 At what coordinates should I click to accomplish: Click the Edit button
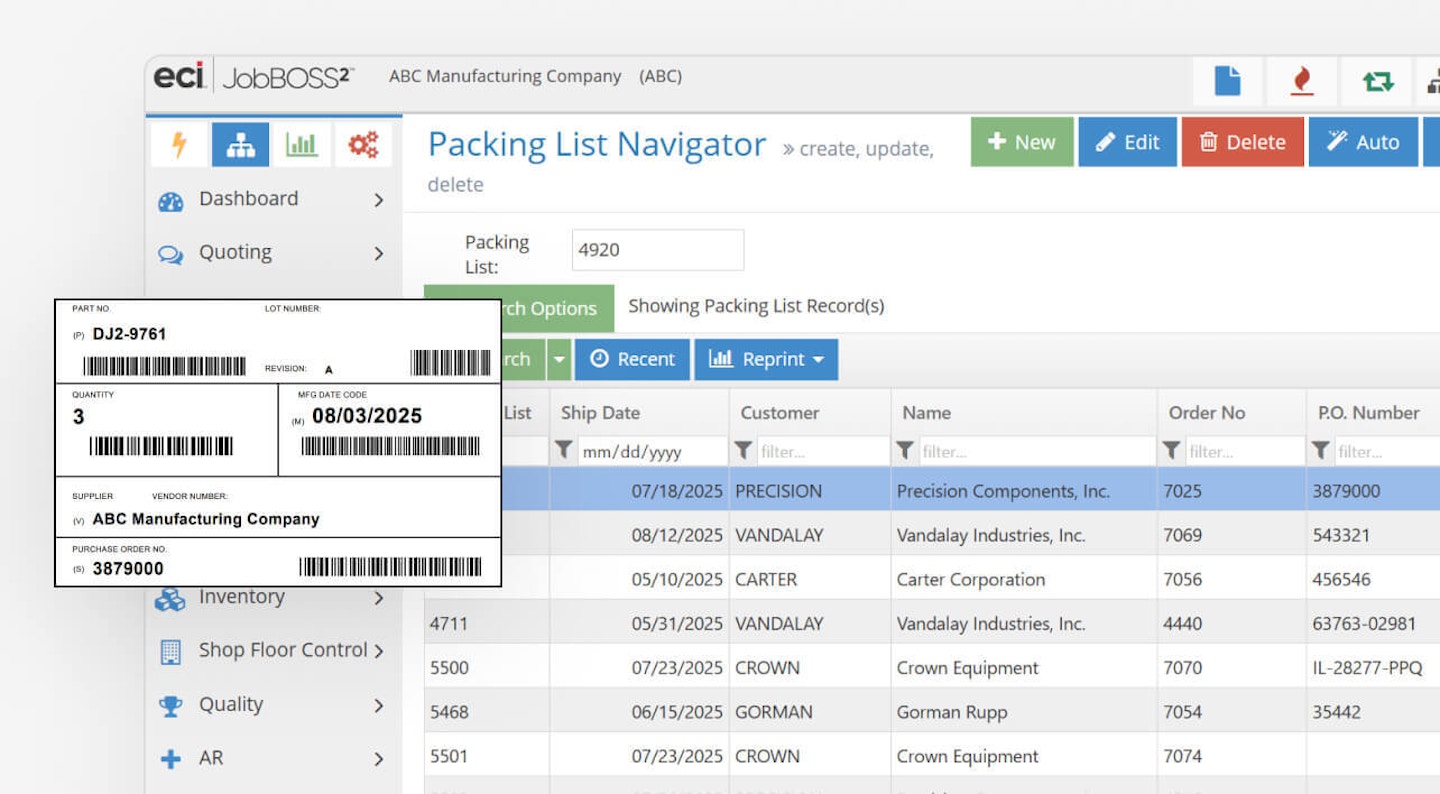(x=1127, y=142)
